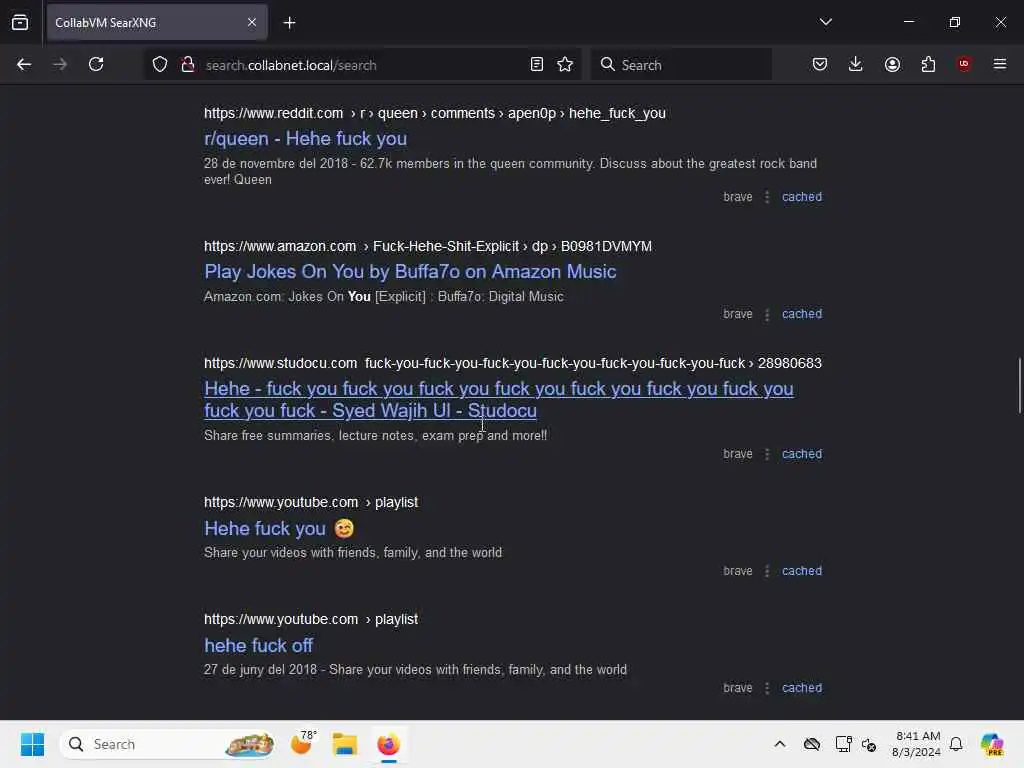
Task: Open cached link for the emoji playlist result
Action: click(801, 570)
